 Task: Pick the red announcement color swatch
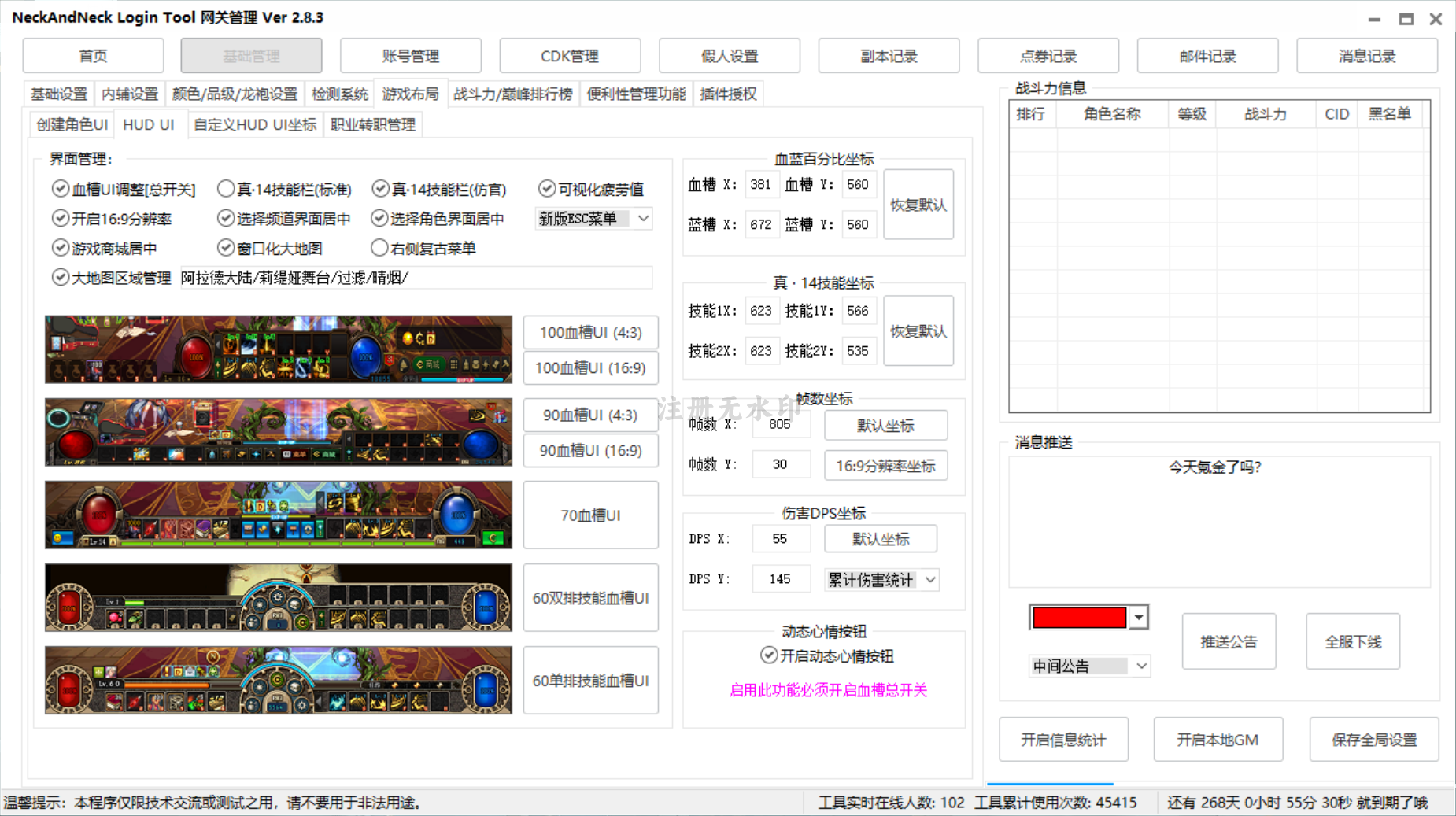1079,618
